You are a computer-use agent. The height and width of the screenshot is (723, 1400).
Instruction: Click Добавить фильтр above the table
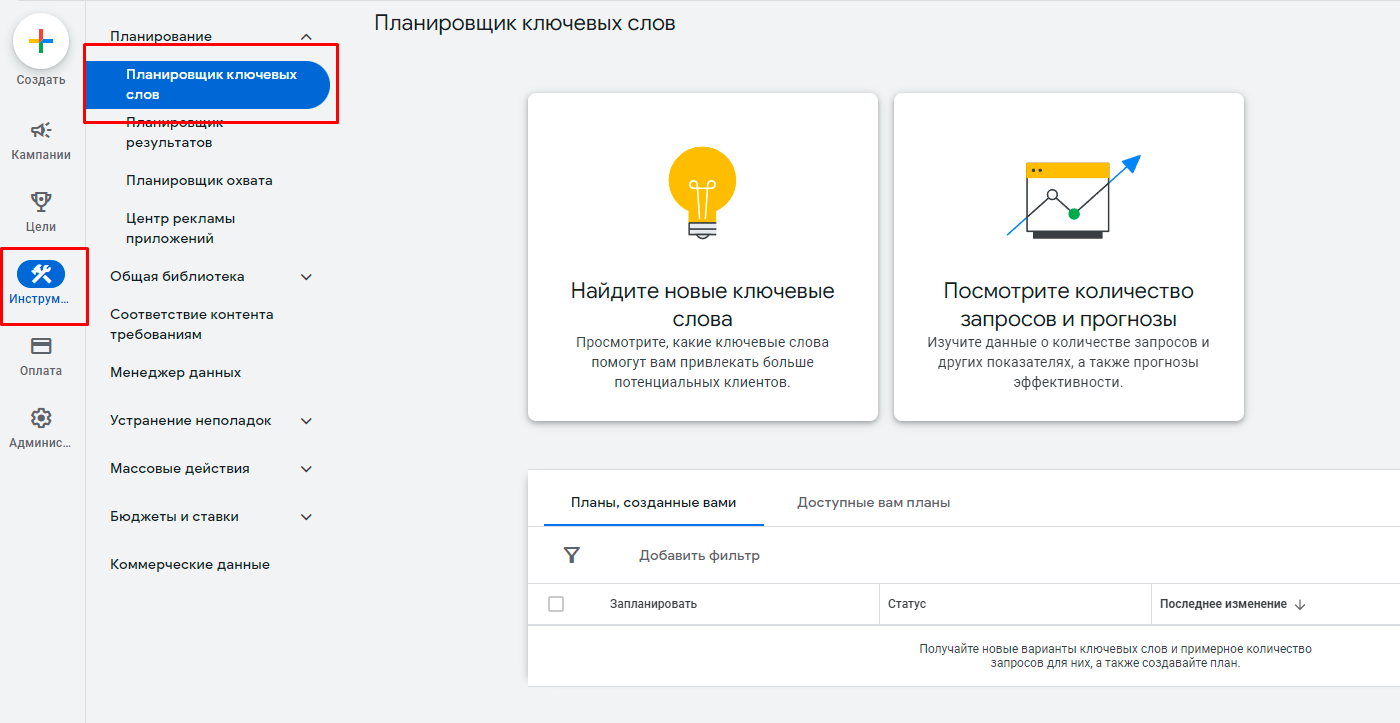(x=699, y=554)
